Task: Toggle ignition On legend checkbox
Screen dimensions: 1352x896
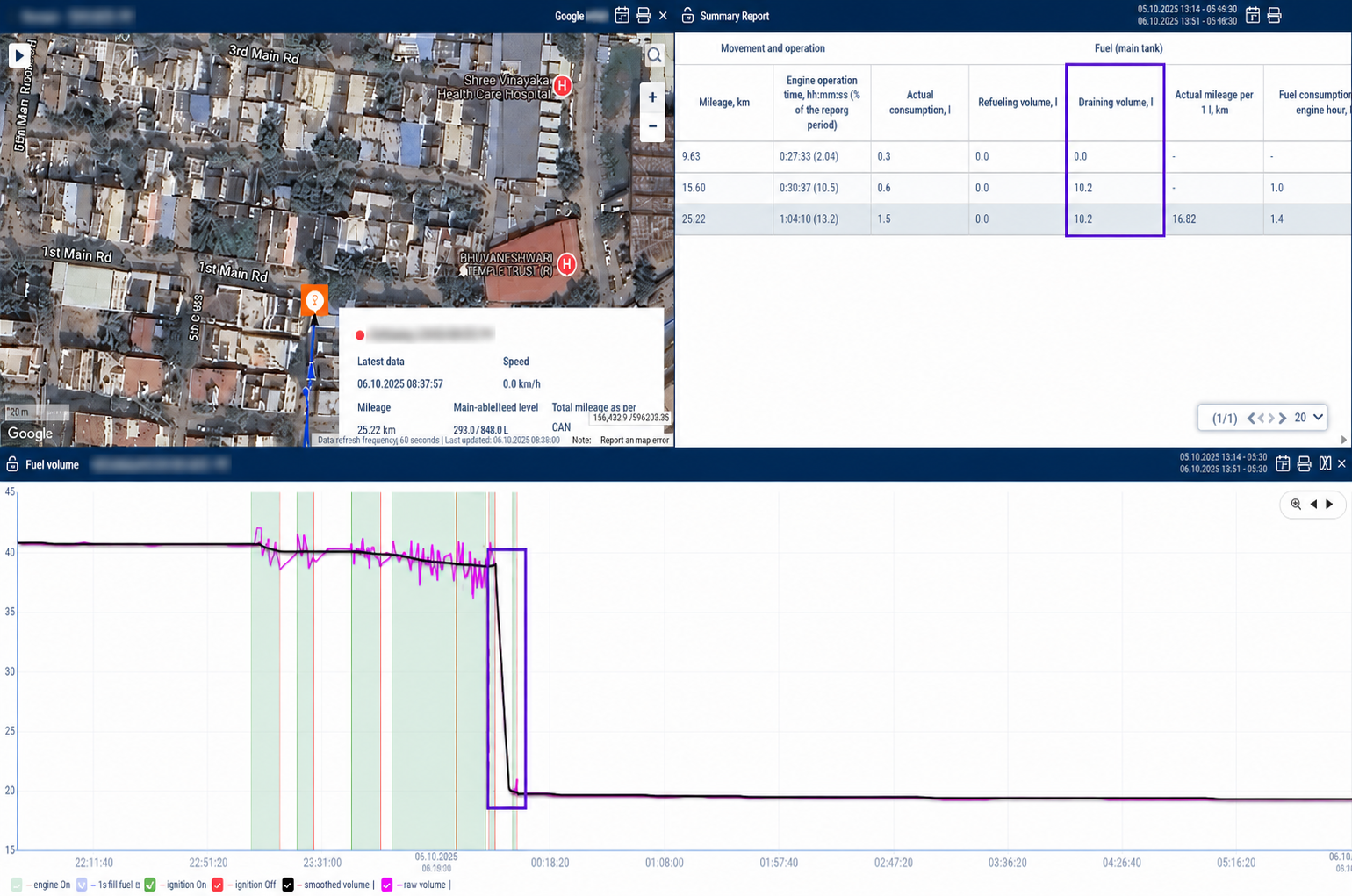Action: [150, 885]
